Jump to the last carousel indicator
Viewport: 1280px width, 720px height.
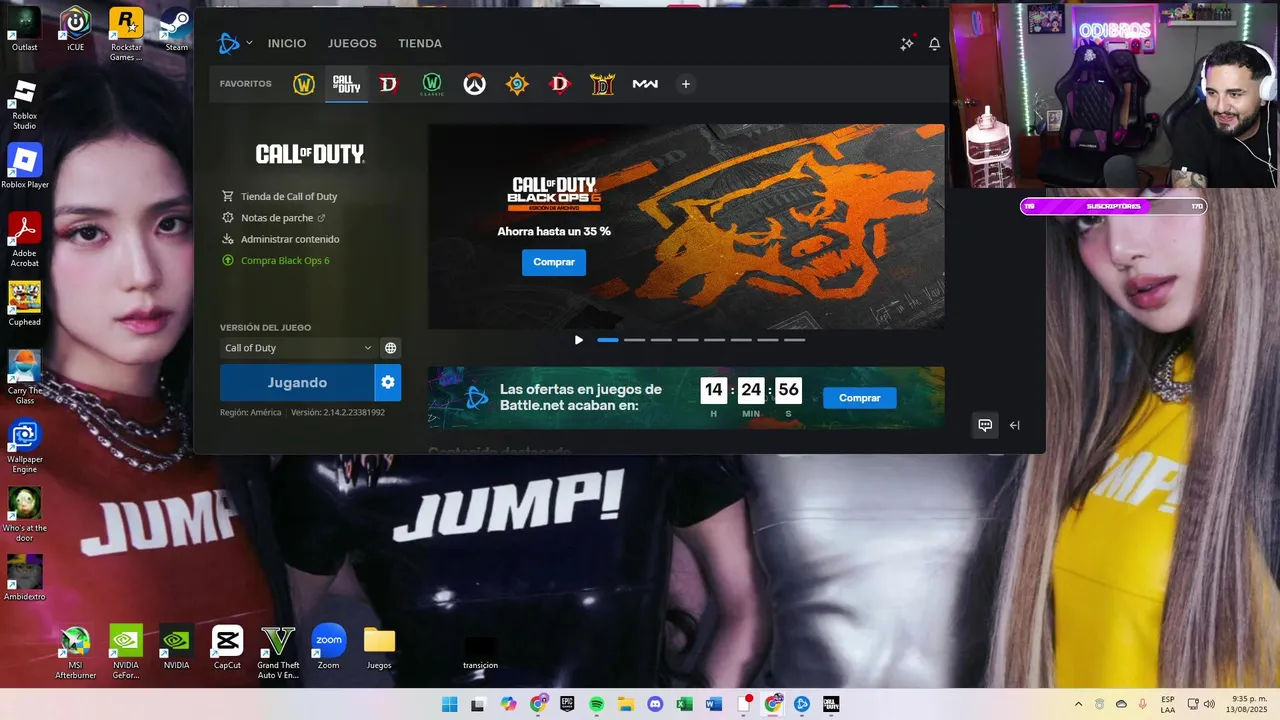click(x=794, y=340)
